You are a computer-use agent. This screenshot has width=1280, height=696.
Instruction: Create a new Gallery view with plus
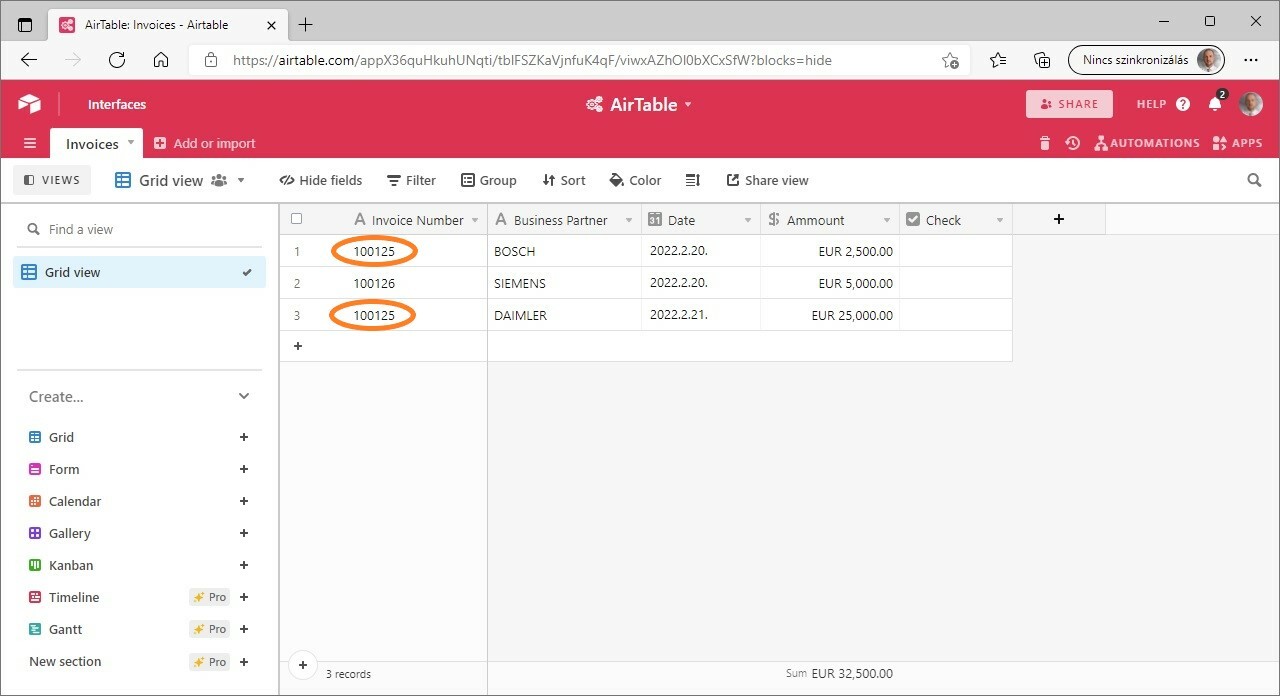[x=244, y=533]
